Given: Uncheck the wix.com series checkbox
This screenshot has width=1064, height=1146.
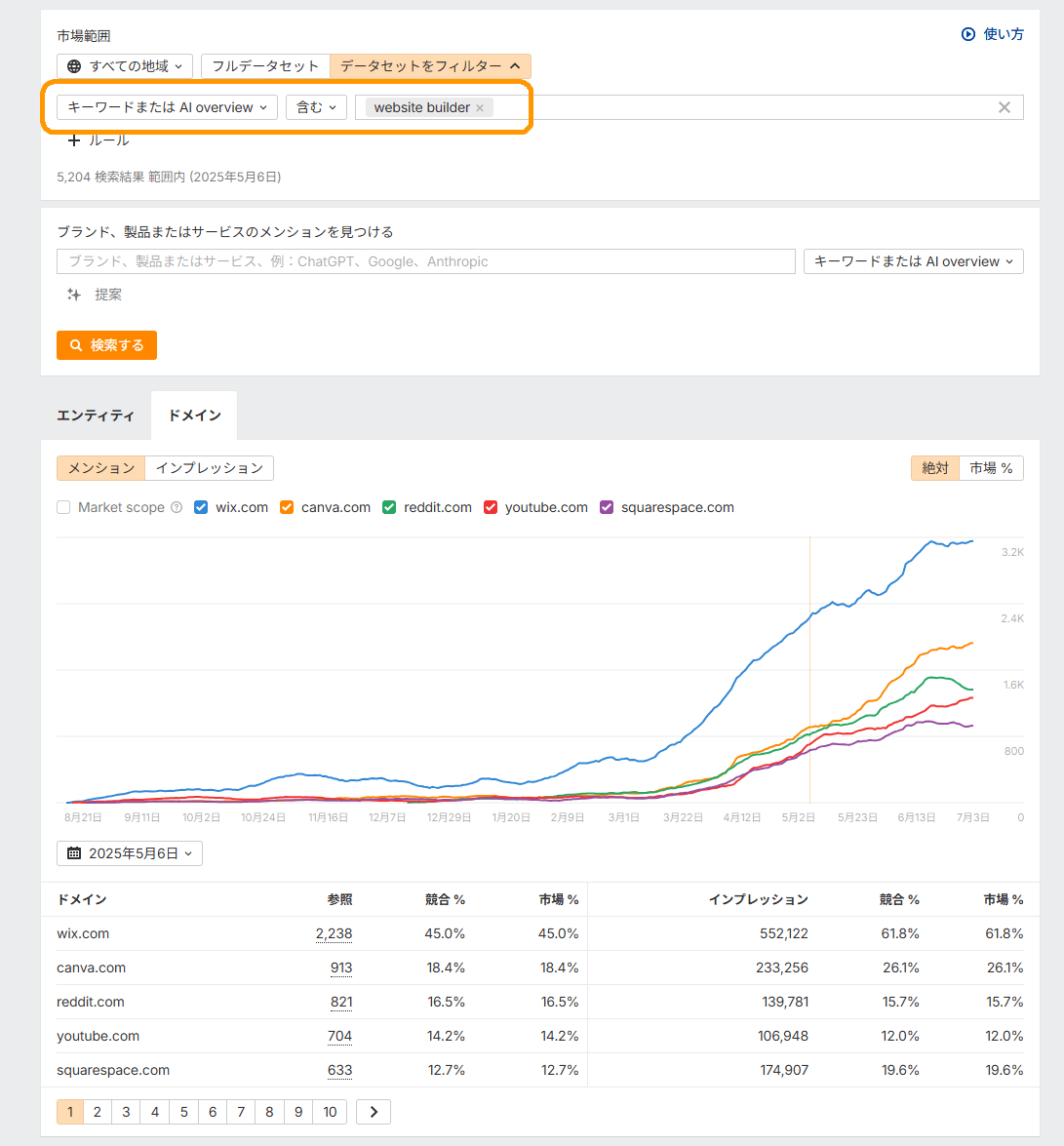Looking at the screenshot, I should click(201, 507).
